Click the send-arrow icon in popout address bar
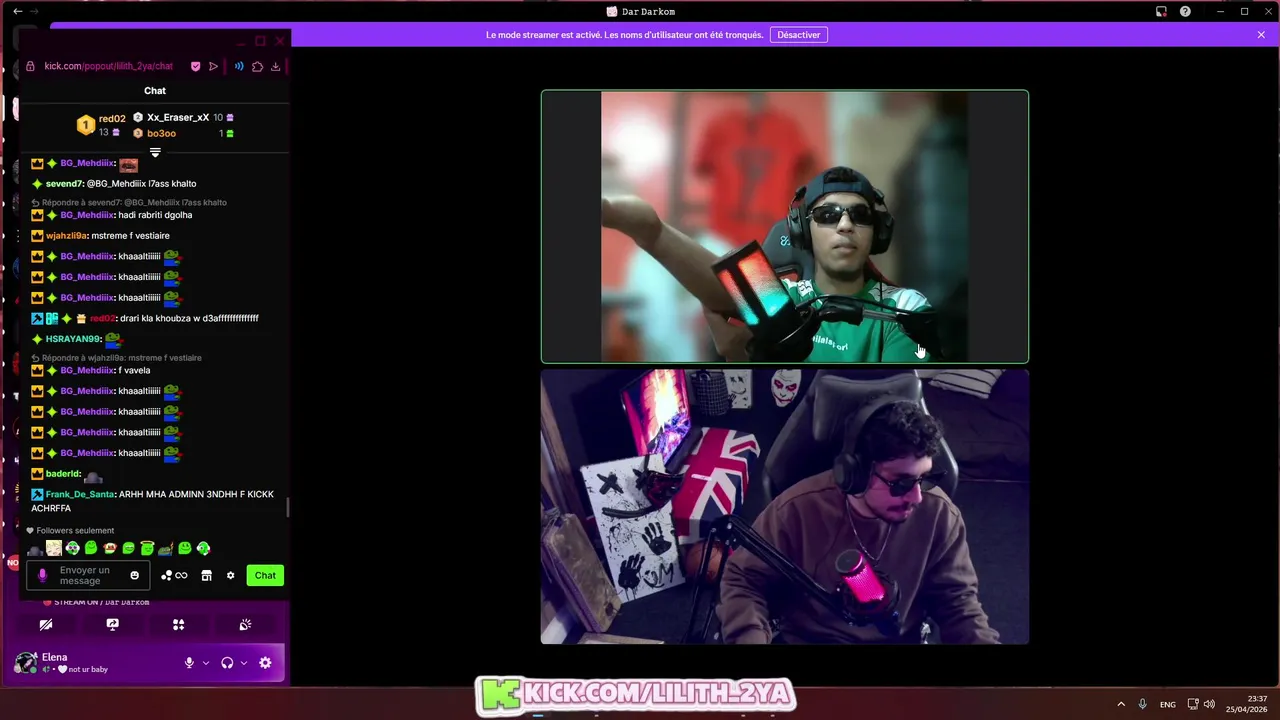This screenshot has height=720, width=1280. 213,66
